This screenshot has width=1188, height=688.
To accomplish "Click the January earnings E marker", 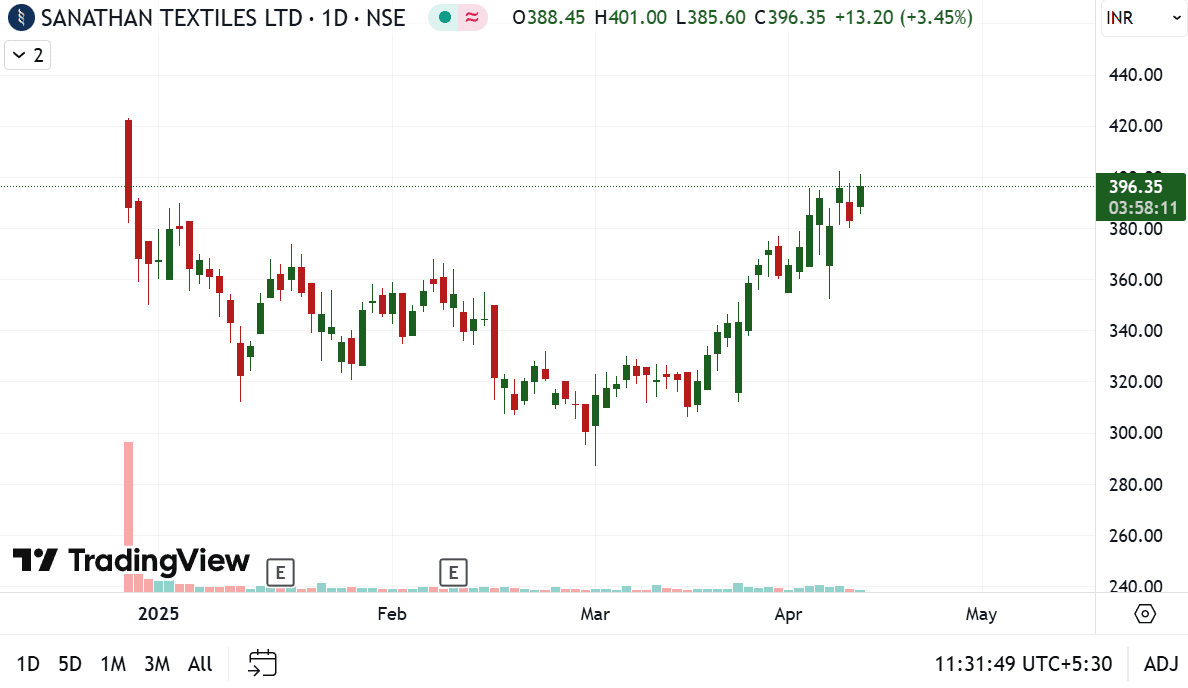I will pyautogui.click(x=280, y=573).
